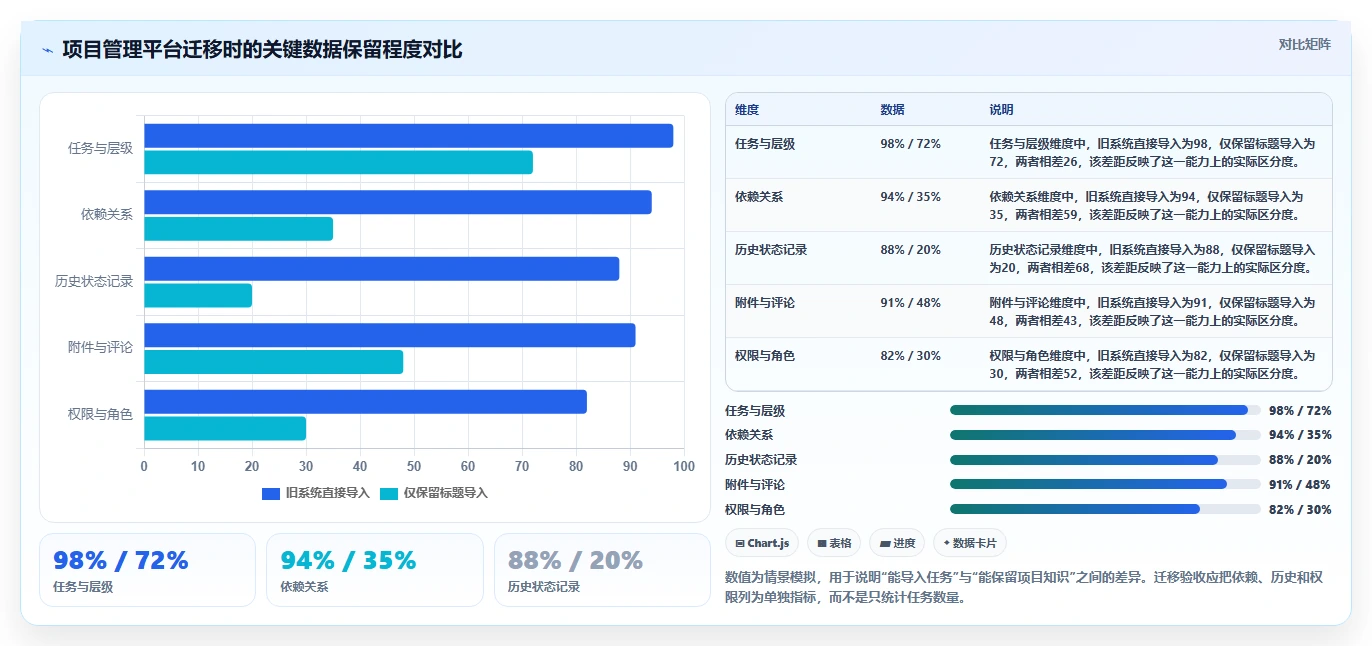Select the 任务与层级 table row label

coord(765,144)
